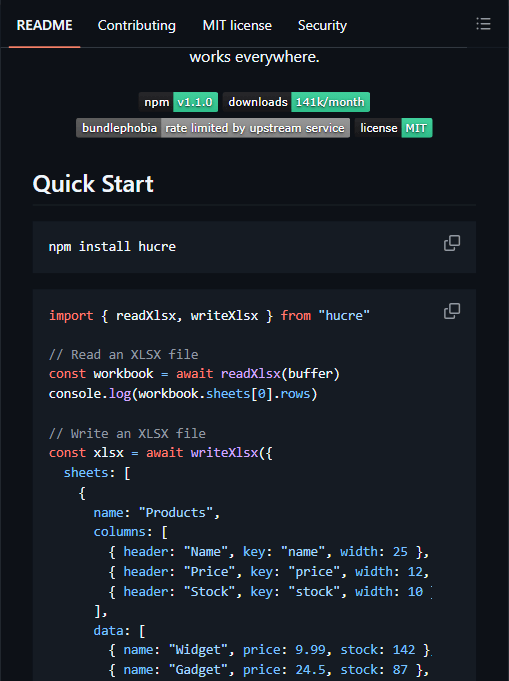Open the Security tab
Viewport: 509px width, 681px height.
click(x=322, y=25)
